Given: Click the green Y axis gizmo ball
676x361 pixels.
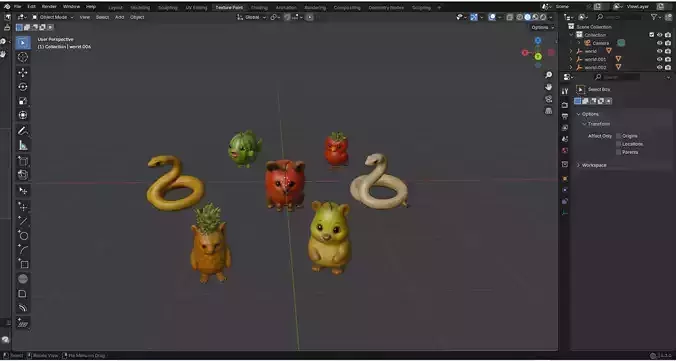Looking at the screenshot, I should click(538, 57).
